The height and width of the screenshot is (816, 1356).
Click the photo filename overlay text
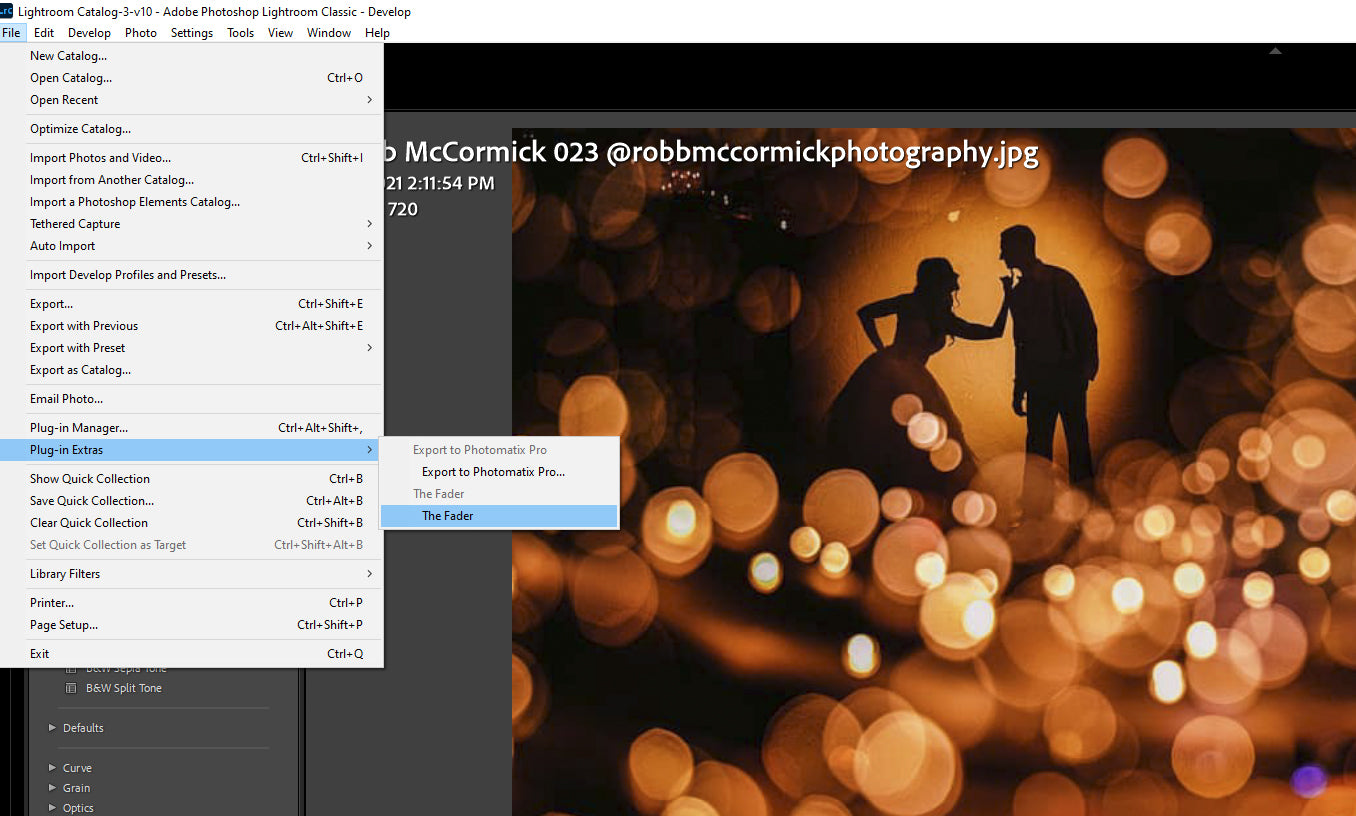(x=711, y=152)
